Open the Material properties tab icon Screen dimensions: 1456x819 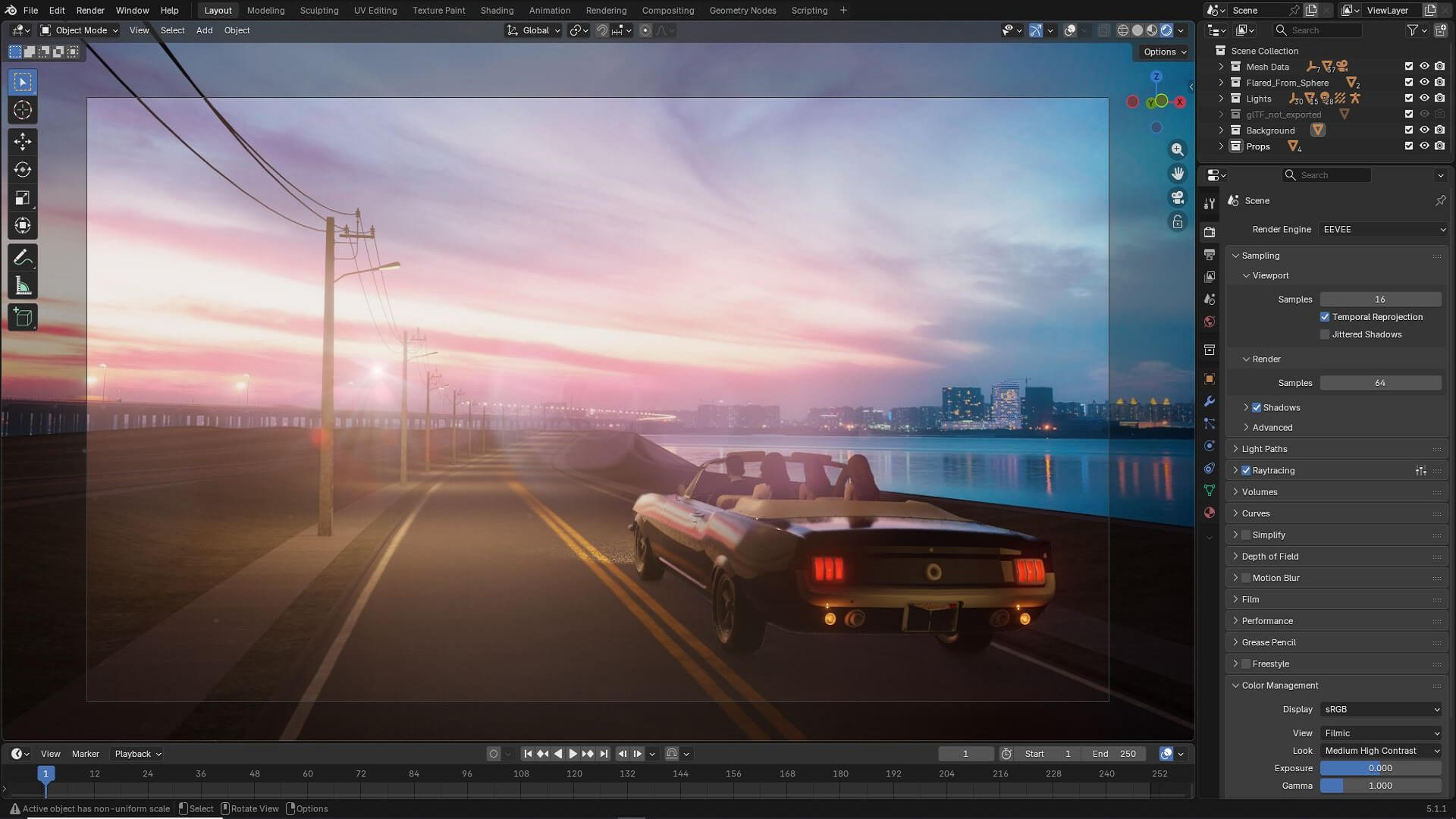(x=1210, y=513)
